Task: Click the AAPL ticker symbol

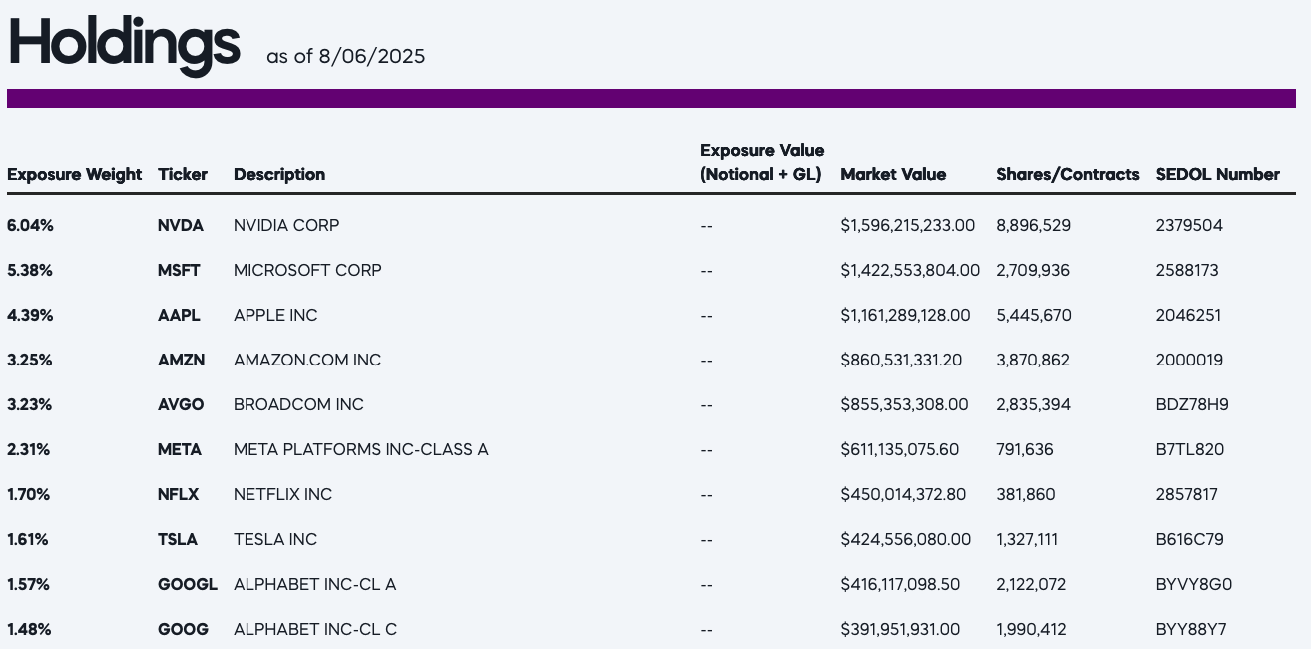Action: click(179, 315)
